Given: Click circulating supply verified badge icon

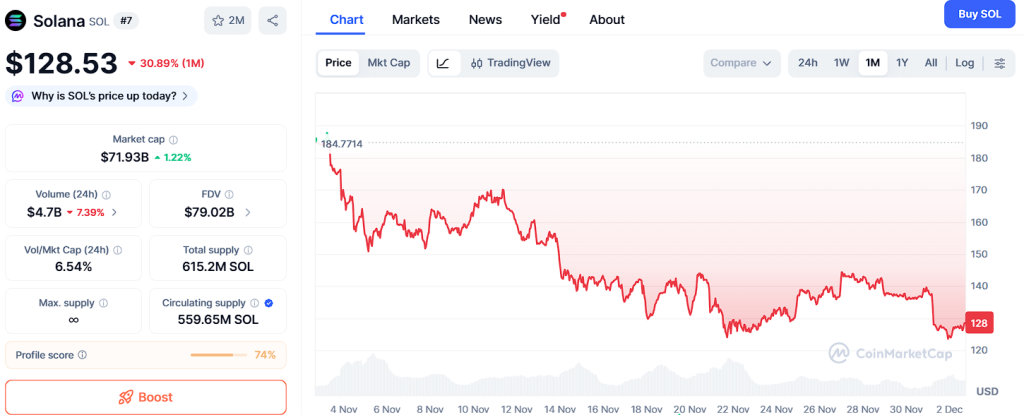Looking at the screenshot, I should (269, 302).
